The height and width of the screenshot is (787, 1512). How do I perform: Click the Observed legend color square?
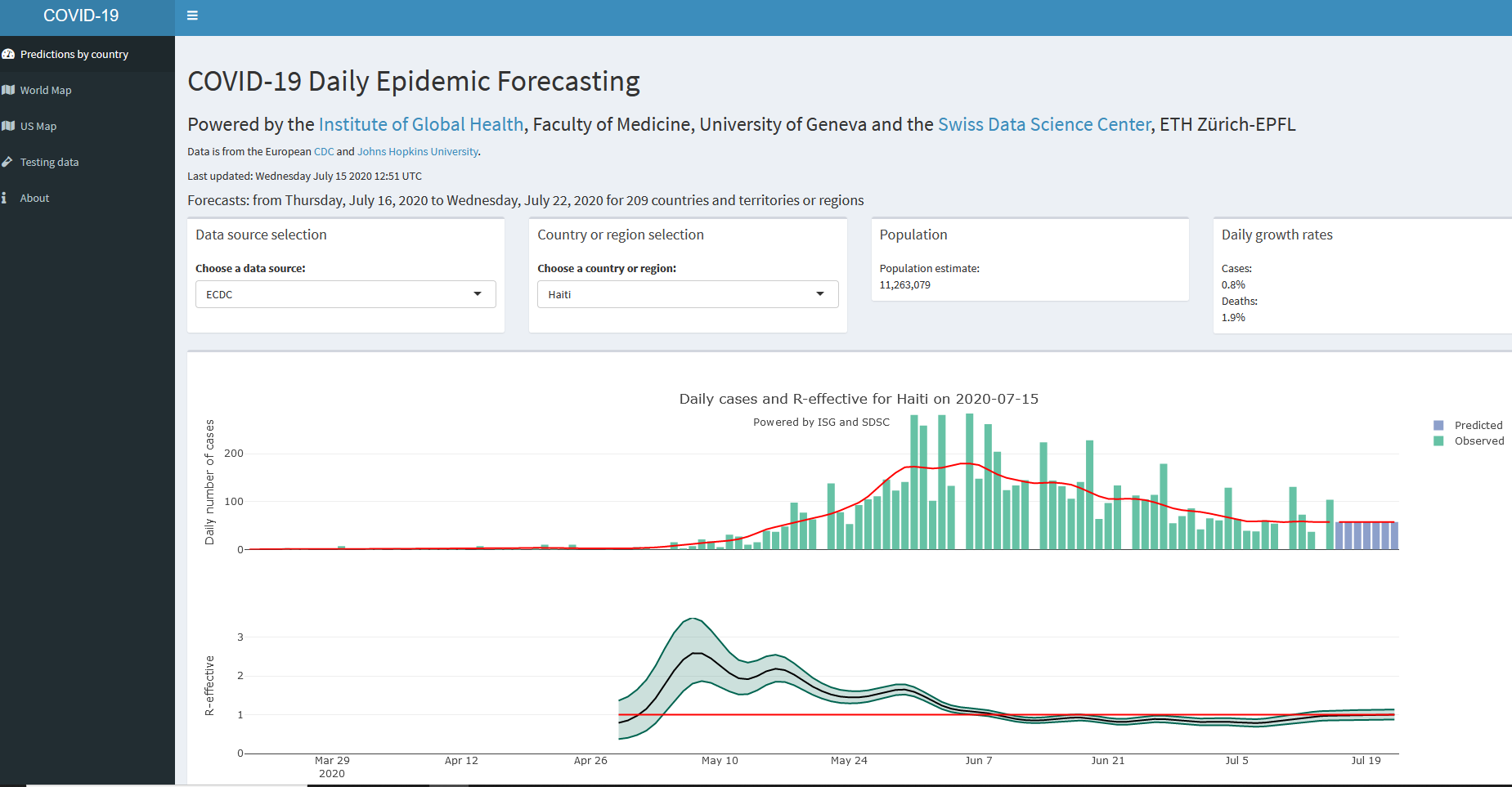[x=1437, y=440]
